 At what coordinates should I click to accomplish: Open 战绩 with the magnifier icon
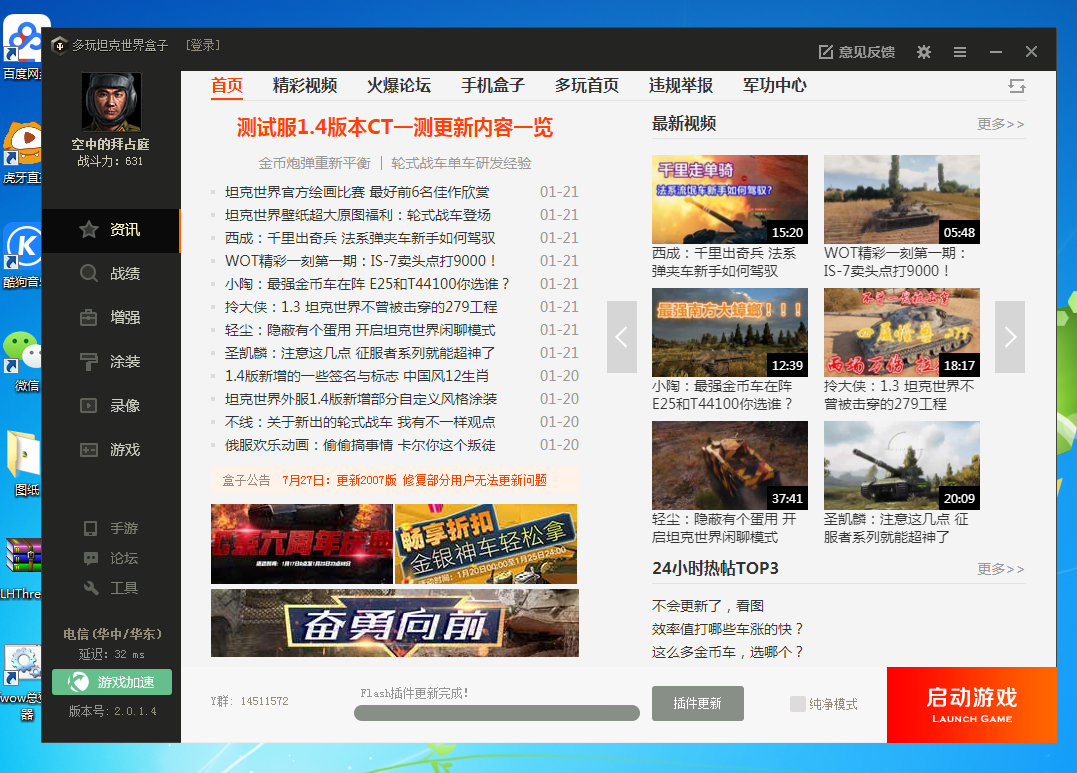90,273
